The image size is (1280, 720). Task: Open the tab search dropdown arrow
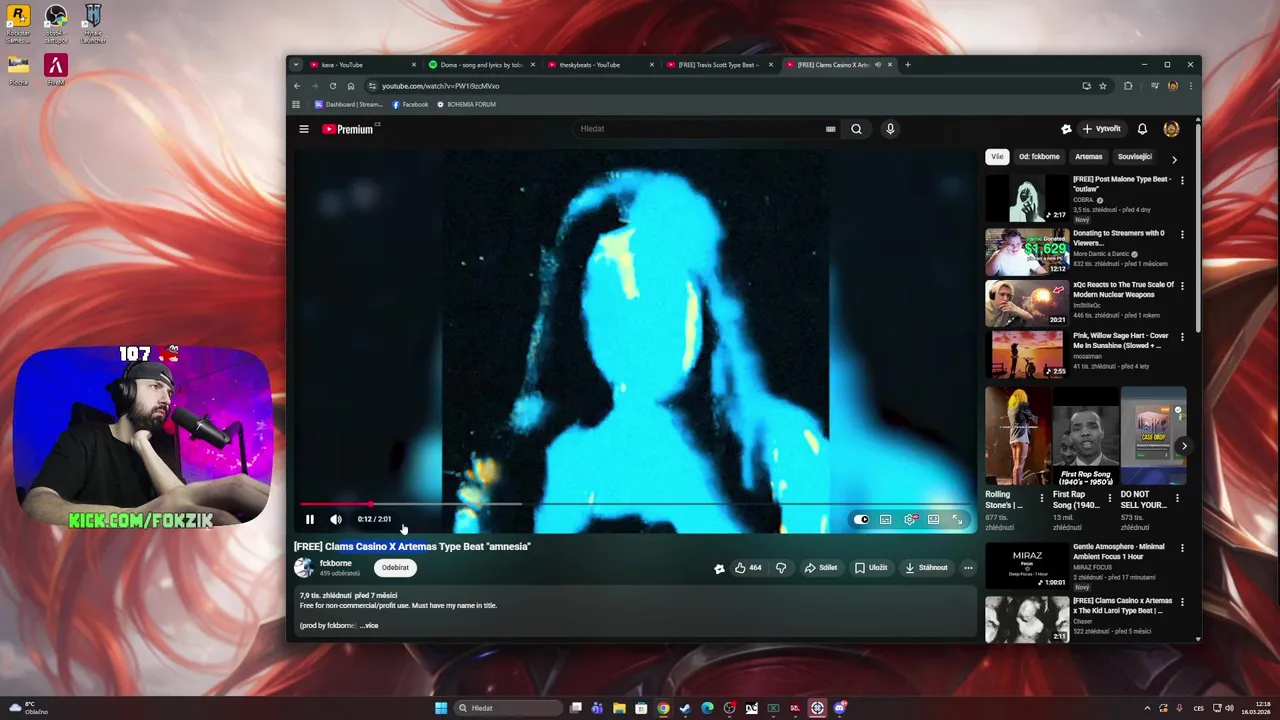pos(296,65)
